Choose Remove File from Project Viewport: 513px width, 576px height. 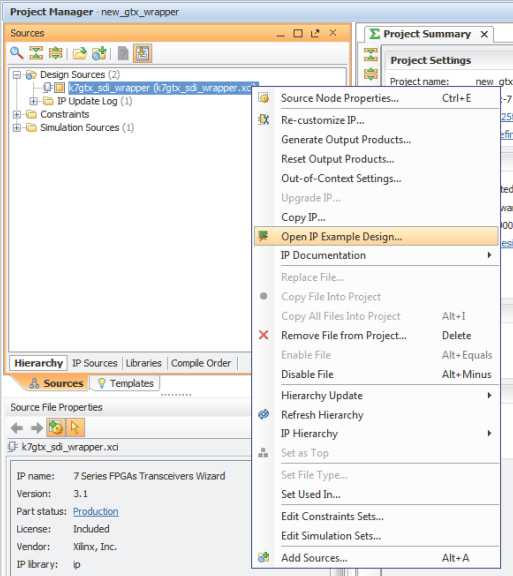tap(376, 335)
